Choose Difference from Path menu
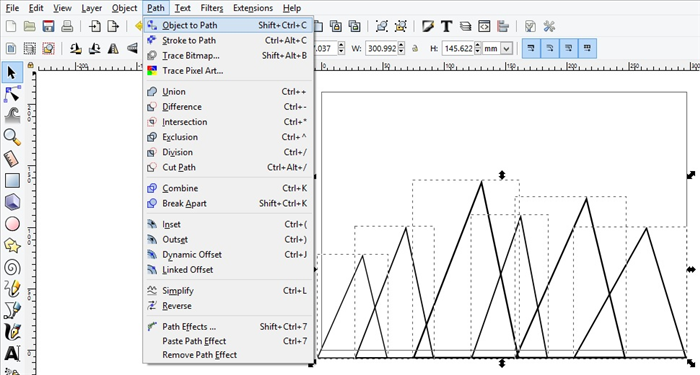Image resolution: width=700 pixels, height=375 pixels. point(229,107)
